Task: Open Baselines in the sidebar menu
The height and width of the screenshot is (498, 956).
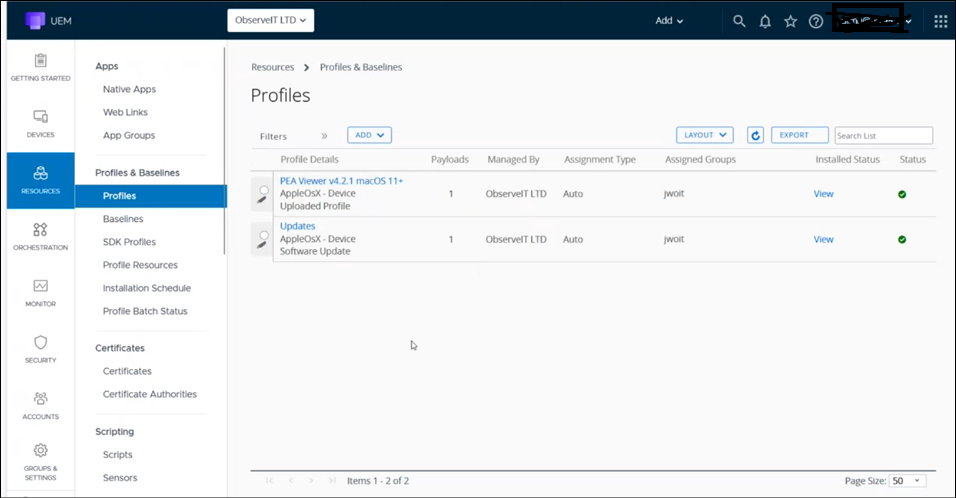Action: click(123, 219)
